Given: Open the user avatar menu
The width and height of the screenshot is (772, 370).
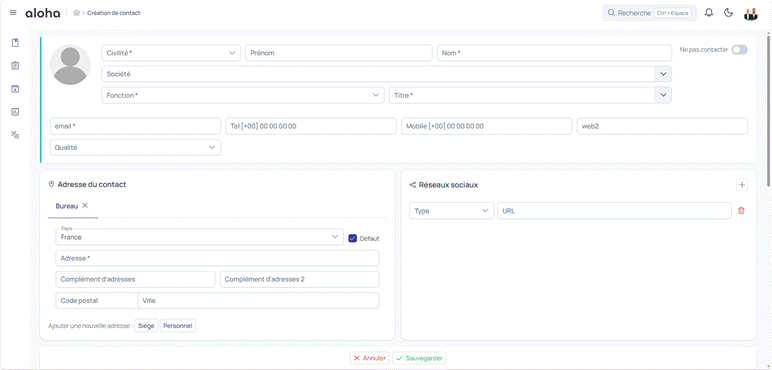Looking at the screenshot, I should [750, 13].
